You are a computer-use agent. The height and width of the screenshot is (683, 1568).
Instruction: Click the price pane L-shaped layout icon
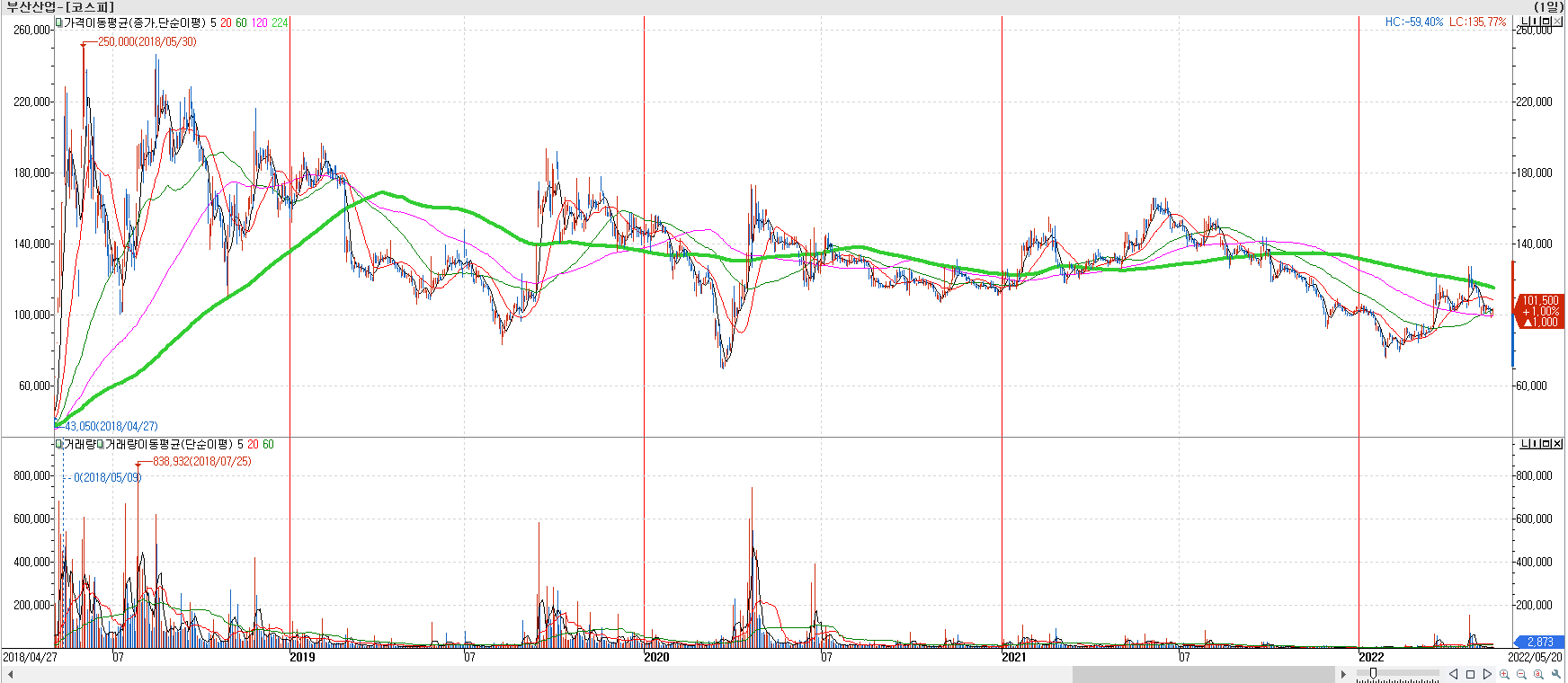pos(1525,21)
